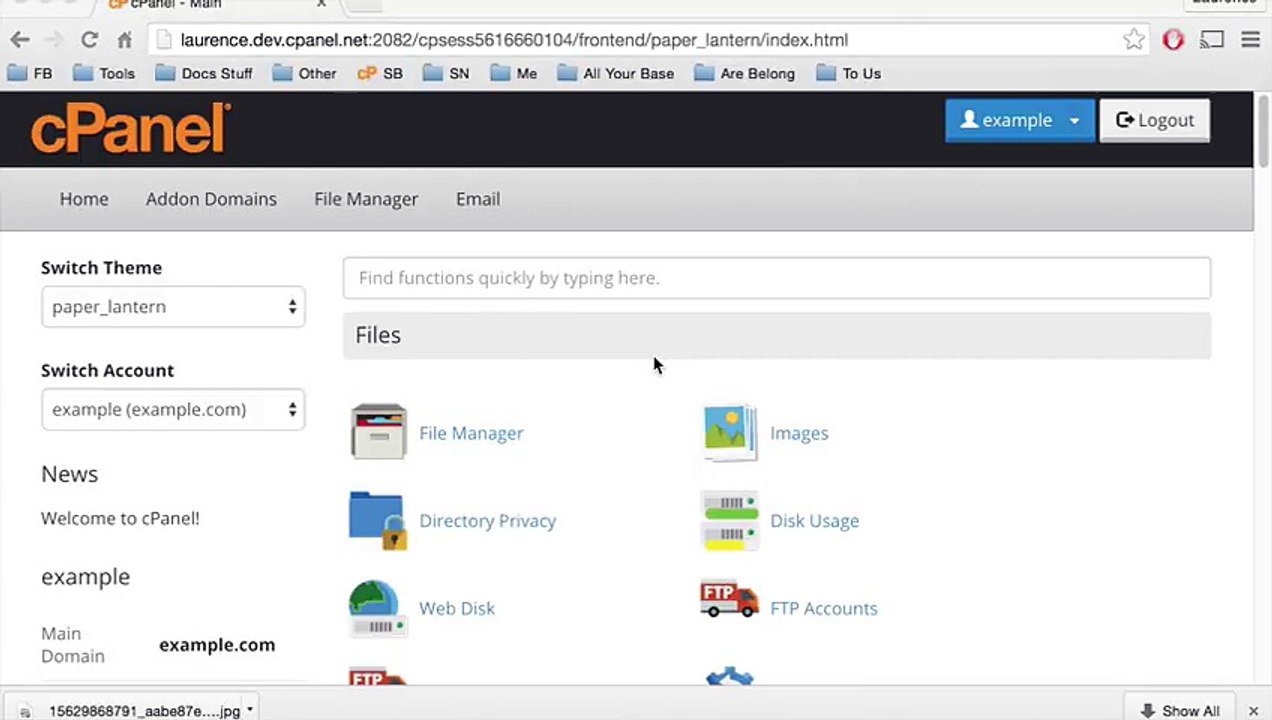Open the Directory Privacy link

(487, 521)
